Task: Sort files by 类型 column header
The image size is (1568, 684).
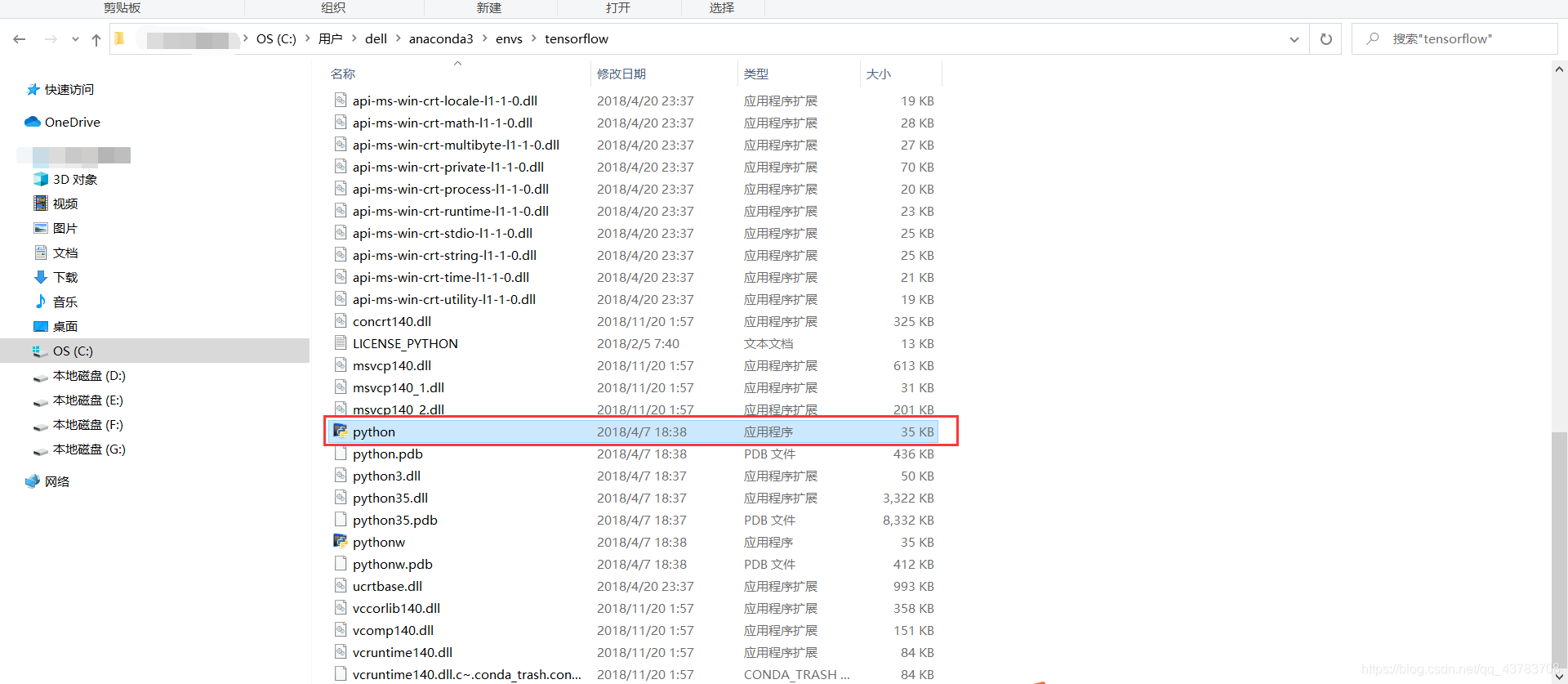Action: tap(756, 74)
